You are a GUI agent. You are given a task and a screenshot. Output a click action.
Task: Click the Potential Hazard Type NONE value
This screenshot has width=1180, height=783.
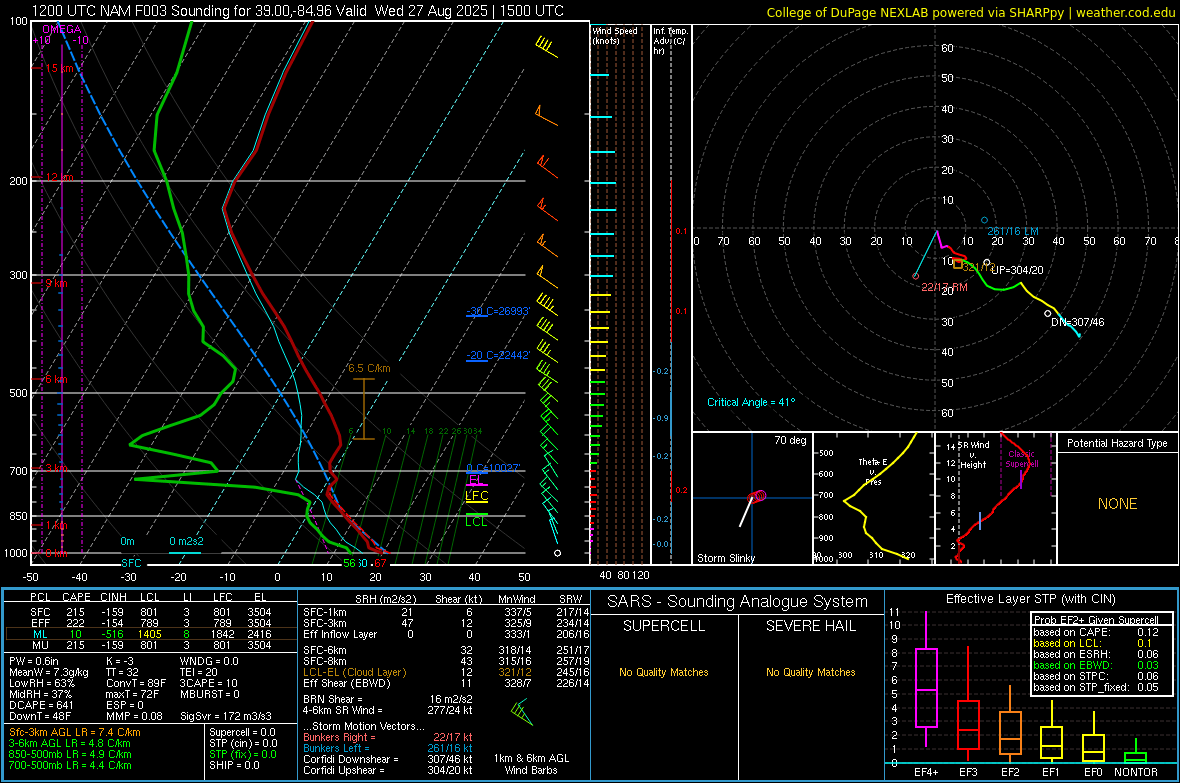[x=1118, y=504]
